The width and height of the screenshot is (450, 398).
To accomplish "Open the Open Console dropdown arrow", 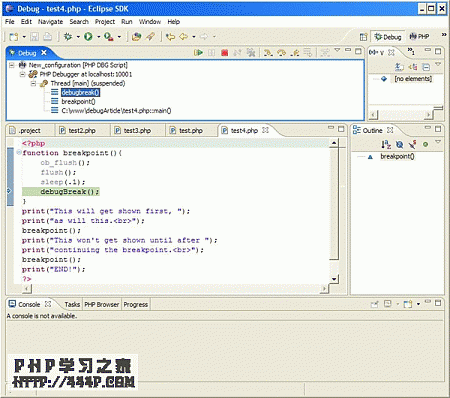I will point(418,304).
